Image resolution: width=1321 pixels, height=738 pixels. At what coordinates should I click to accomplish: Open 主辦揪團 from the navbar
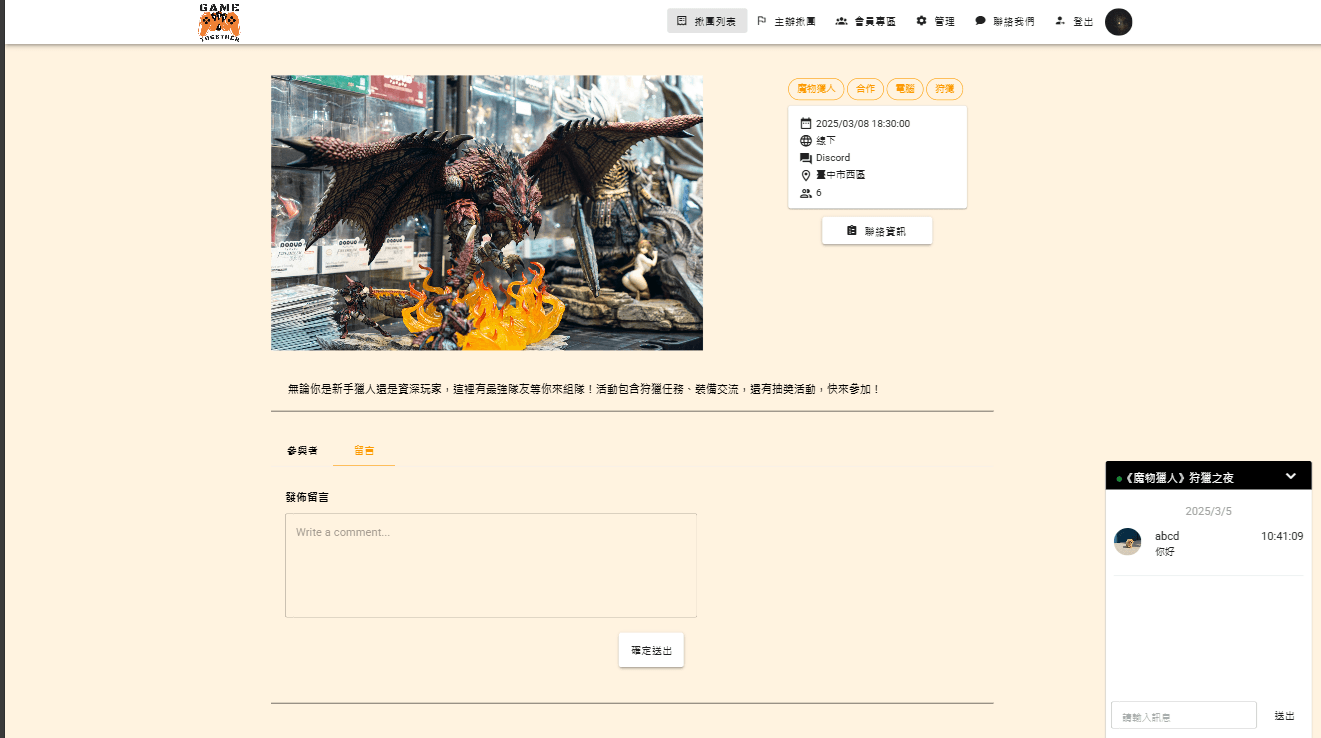786,21
